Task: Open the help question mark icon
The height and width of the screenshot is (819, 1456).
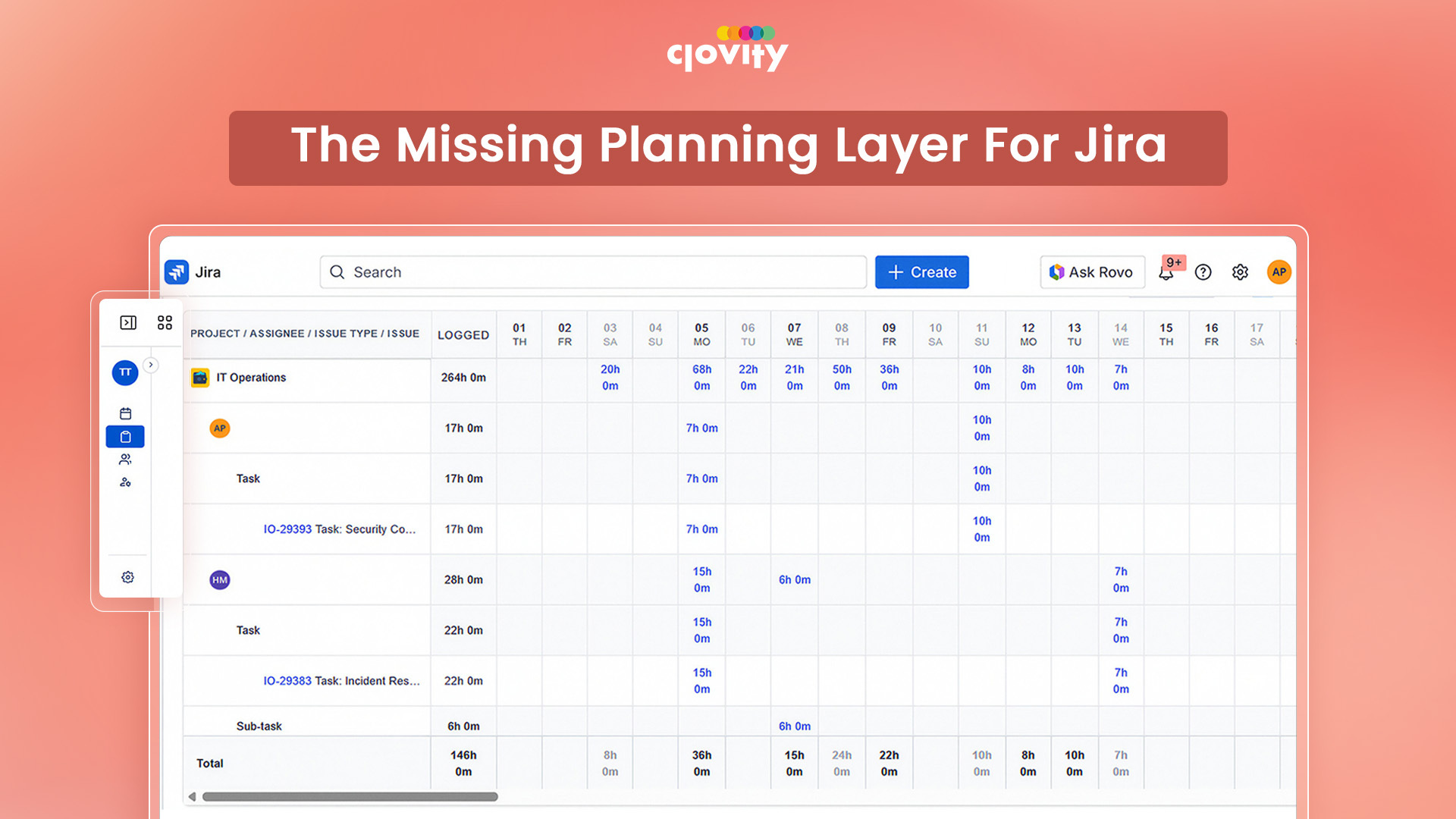Action: coord(1203,272)
